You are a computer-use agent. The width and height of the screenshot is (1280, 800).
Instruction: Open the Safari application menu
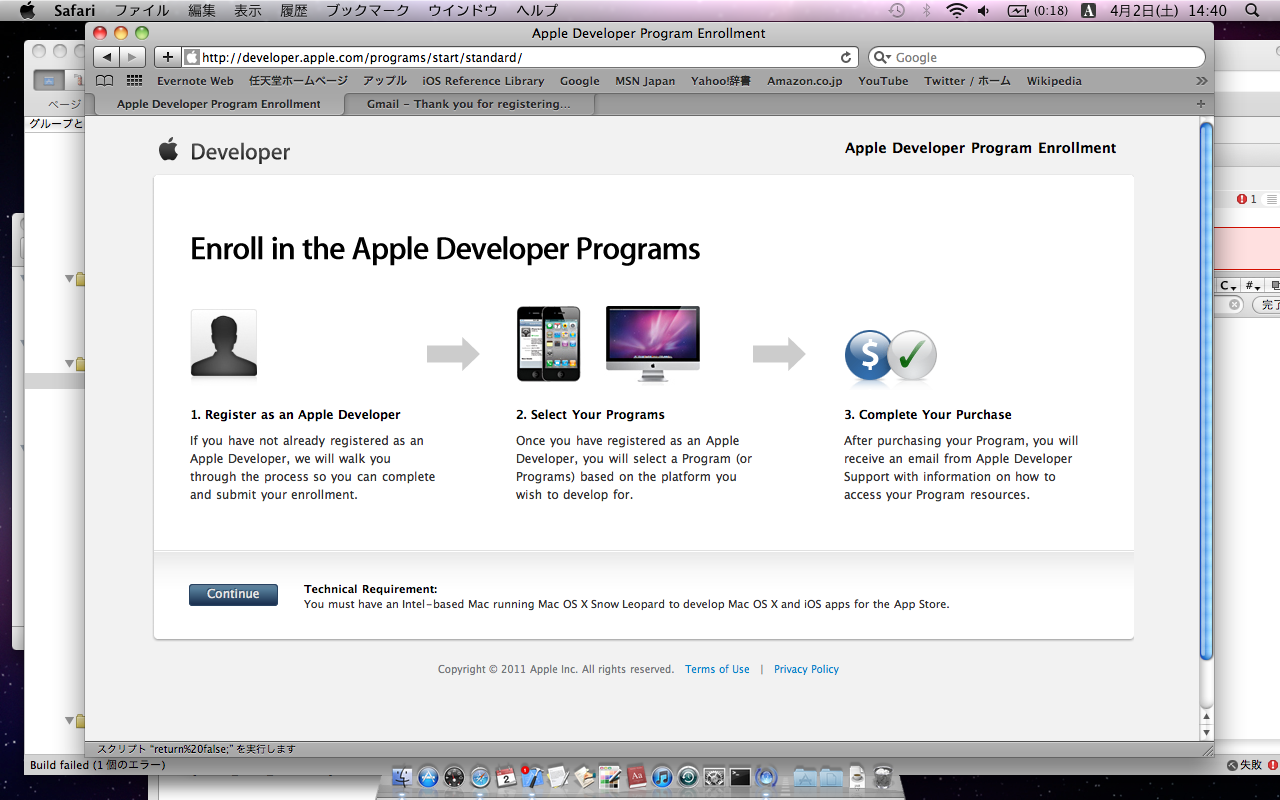click(x=75, y=11)
